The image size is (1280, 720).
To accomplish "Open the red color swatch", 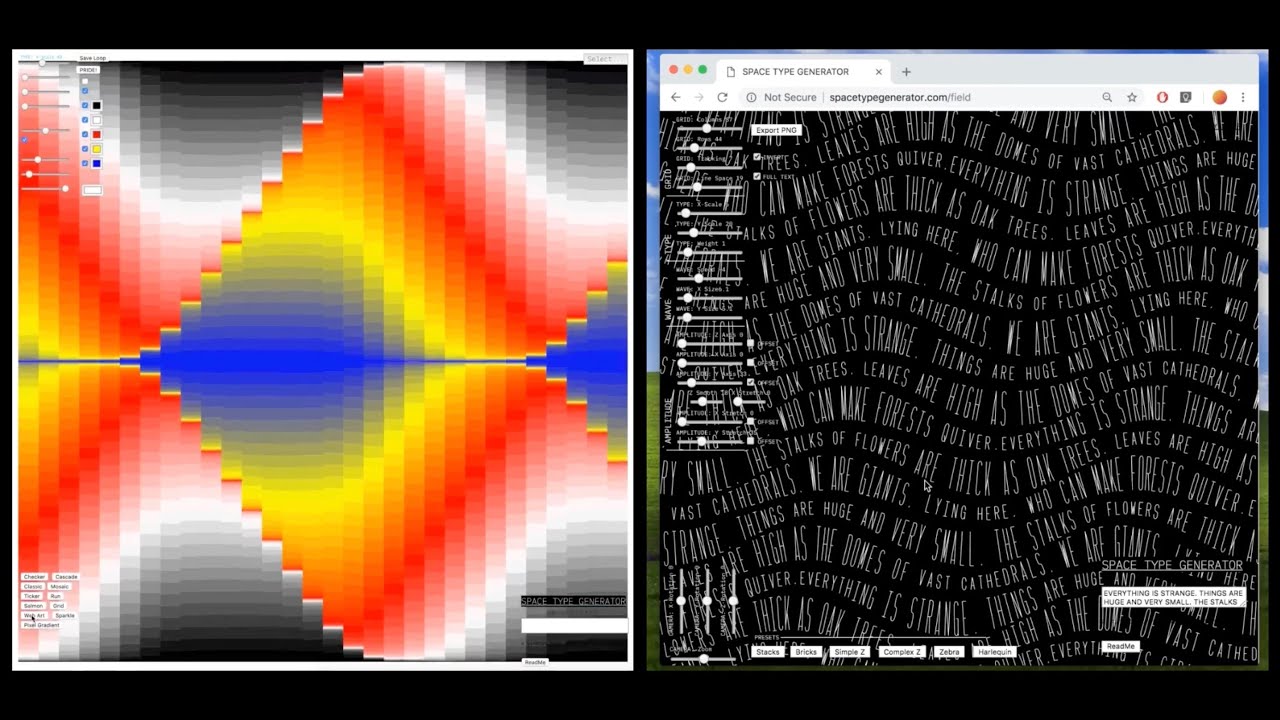I will (97, 134).
